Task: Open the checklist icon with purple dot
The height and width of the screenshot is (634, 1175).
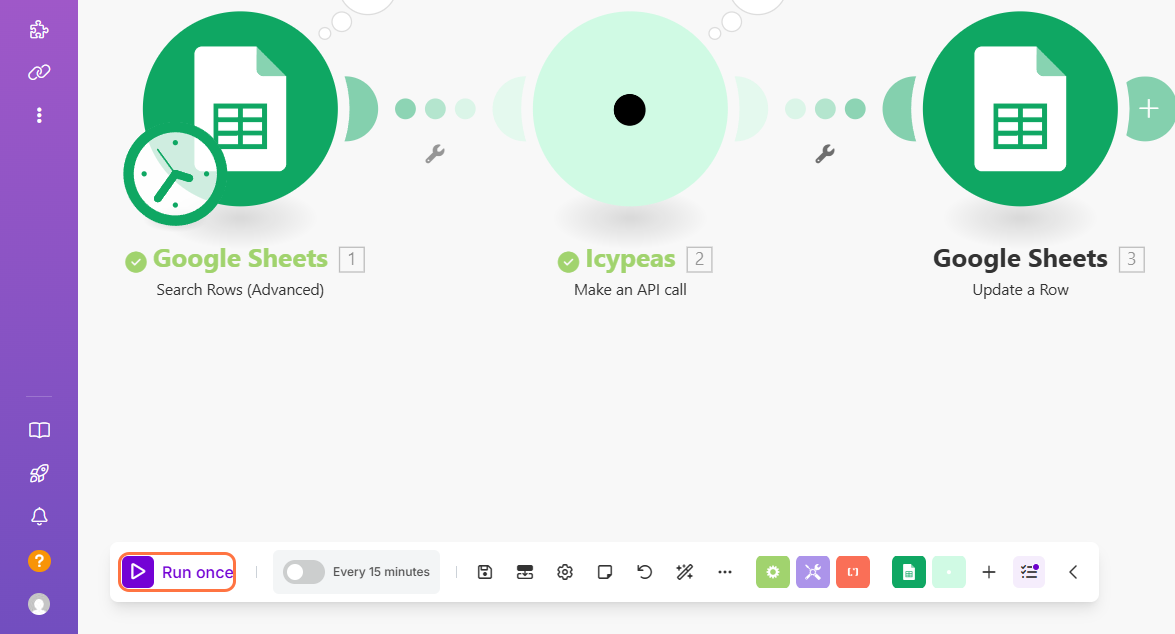Action: [1029, 572]
